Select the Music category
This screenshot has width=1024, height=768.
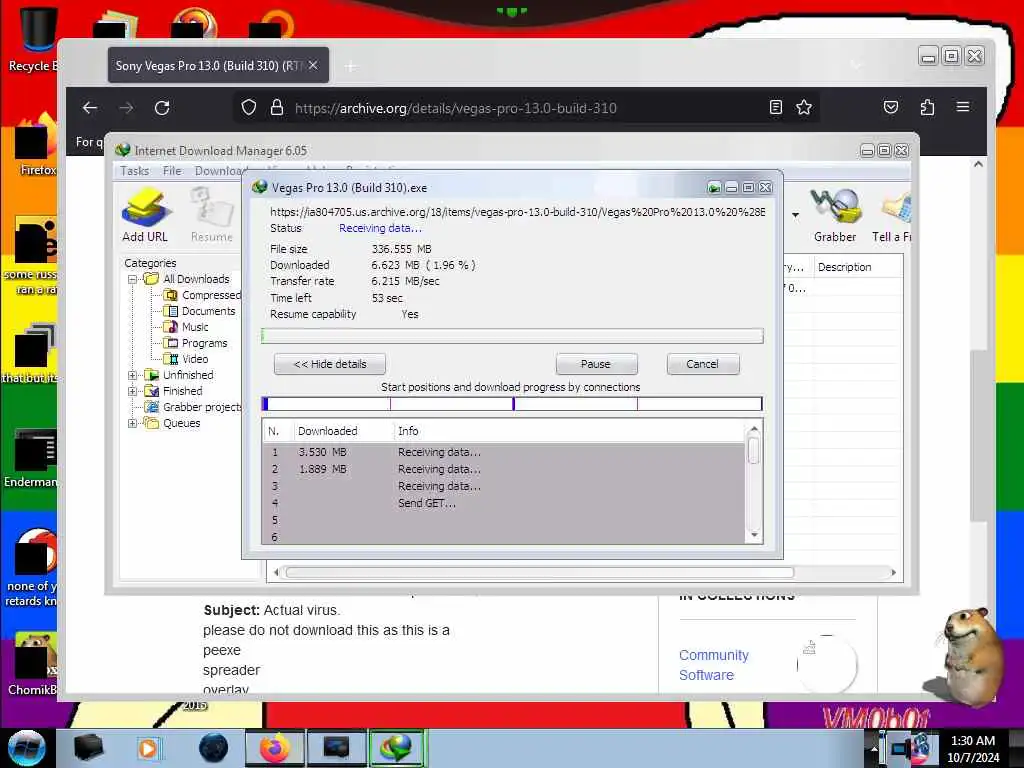tap(186, 327)
